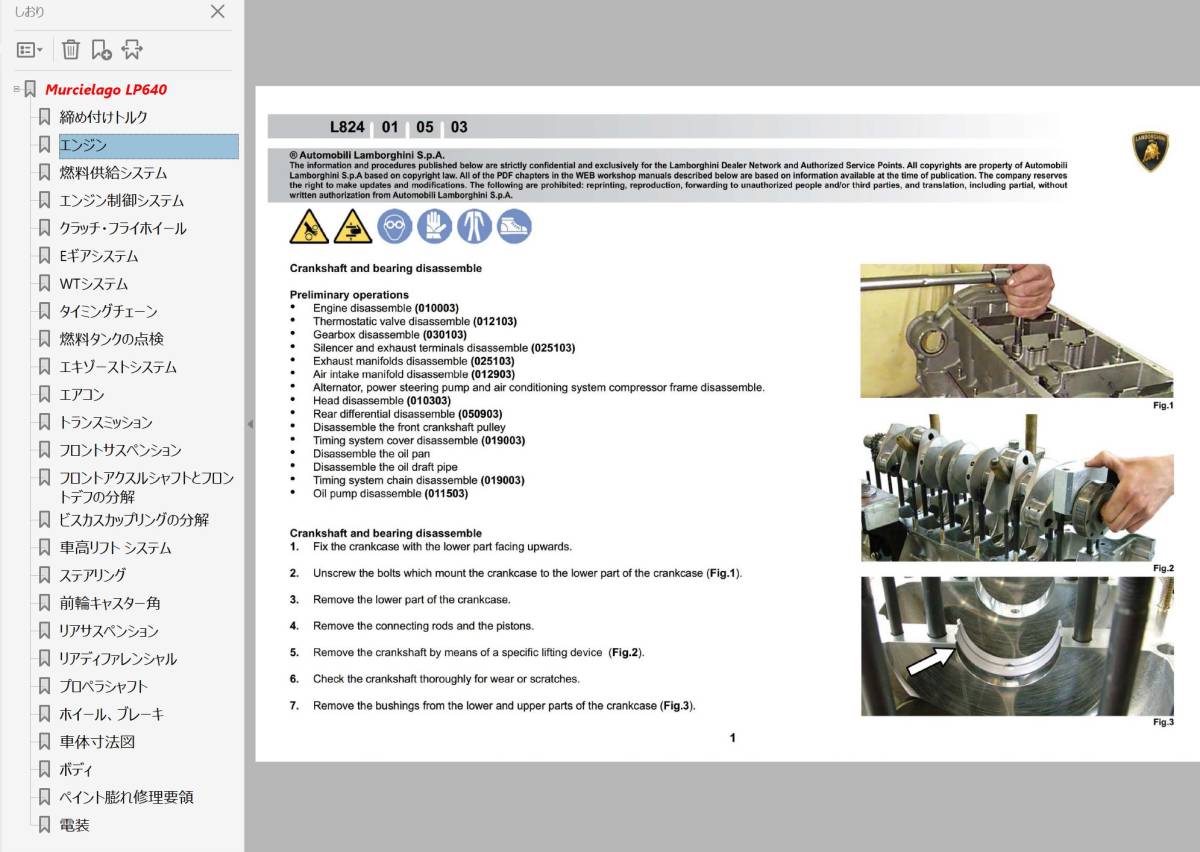Open the ホイール、ブレーキ bookmark
The height and width of the screenshot is (852, 1200).
(x=112, y=714)
